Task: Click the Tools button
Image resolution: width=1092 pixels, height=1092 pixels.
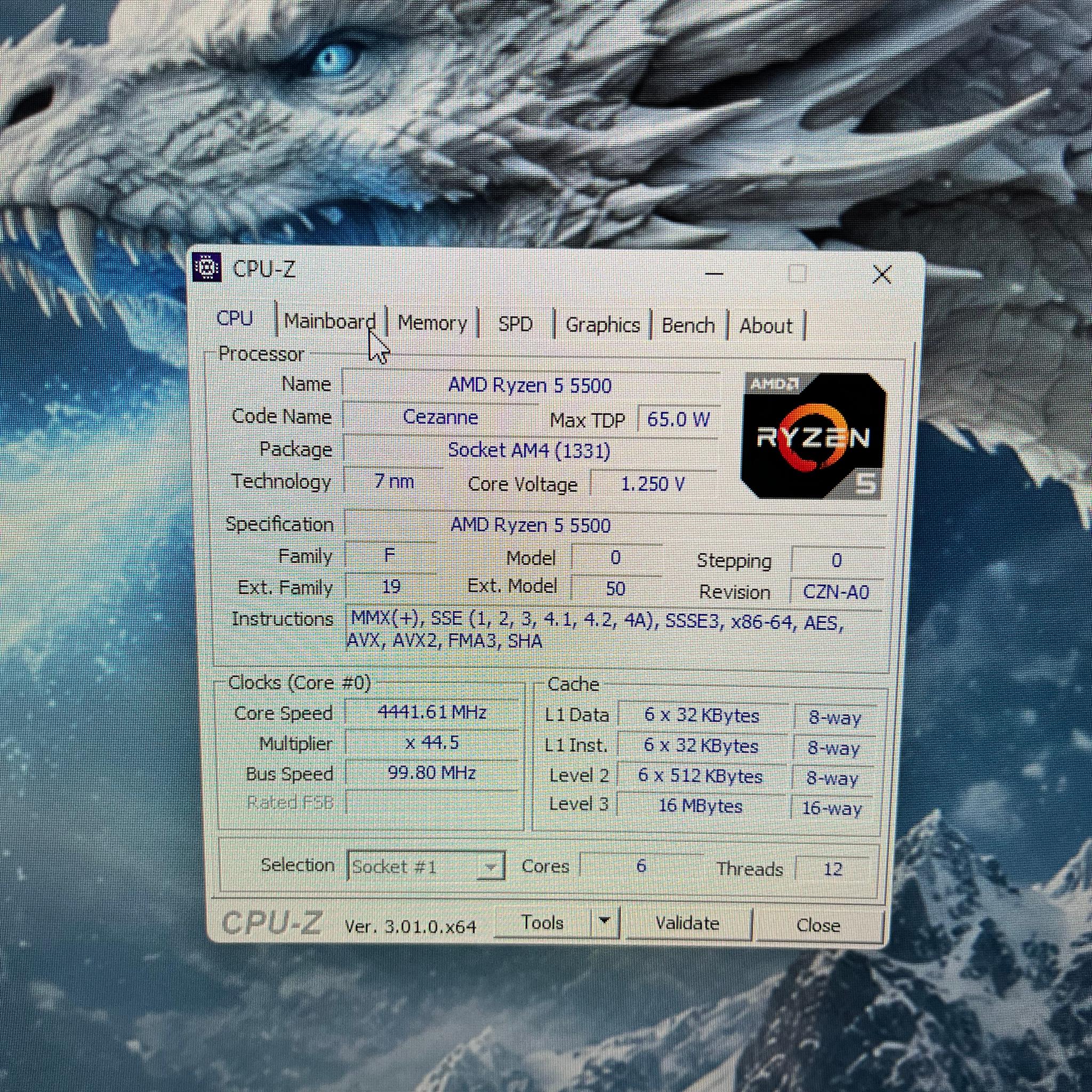Action: click(x=542, y=922)
